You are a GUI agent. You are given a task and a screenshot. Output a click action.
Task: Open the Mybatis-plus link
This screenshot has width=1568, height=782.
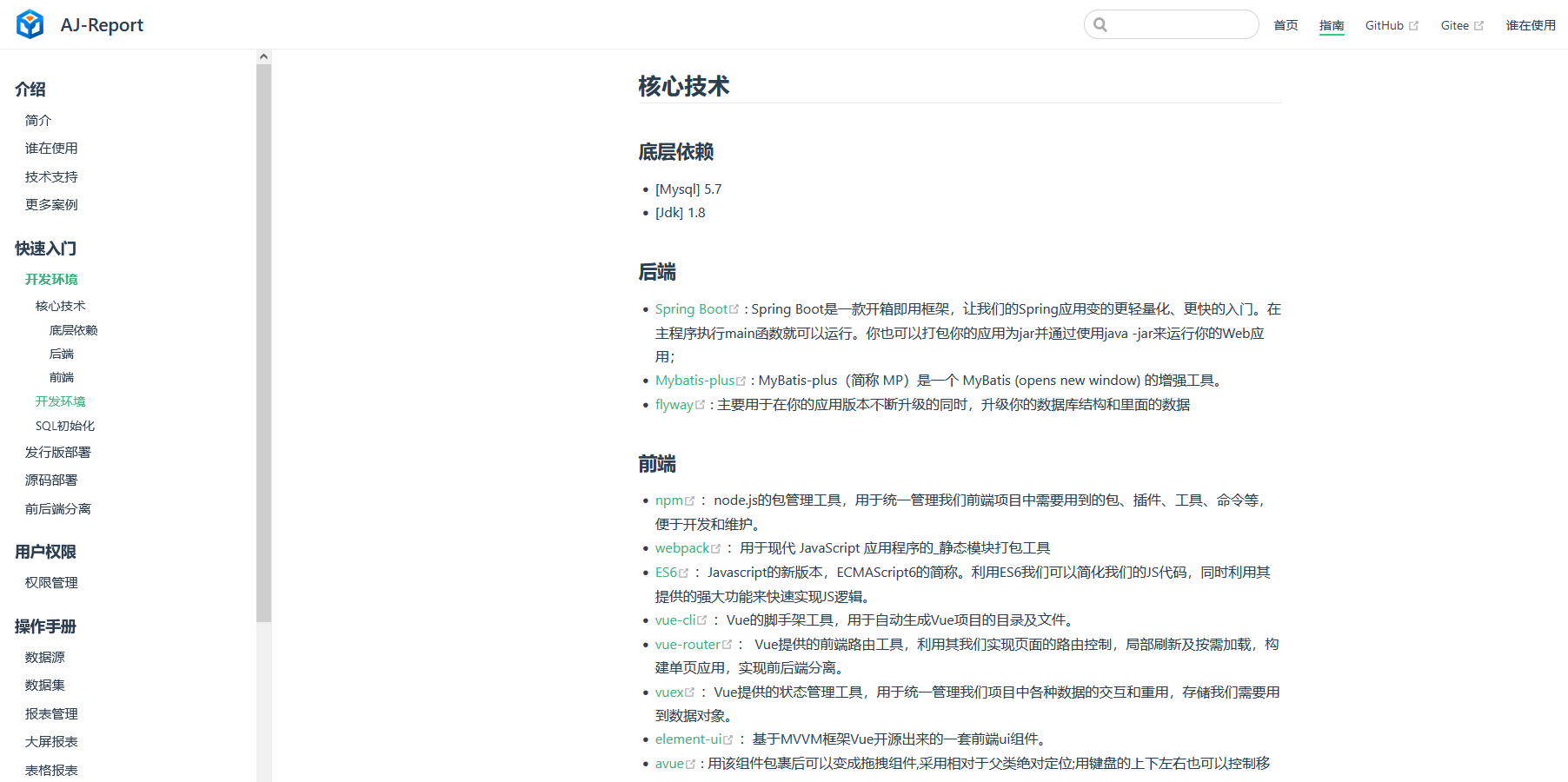point(695,380)
